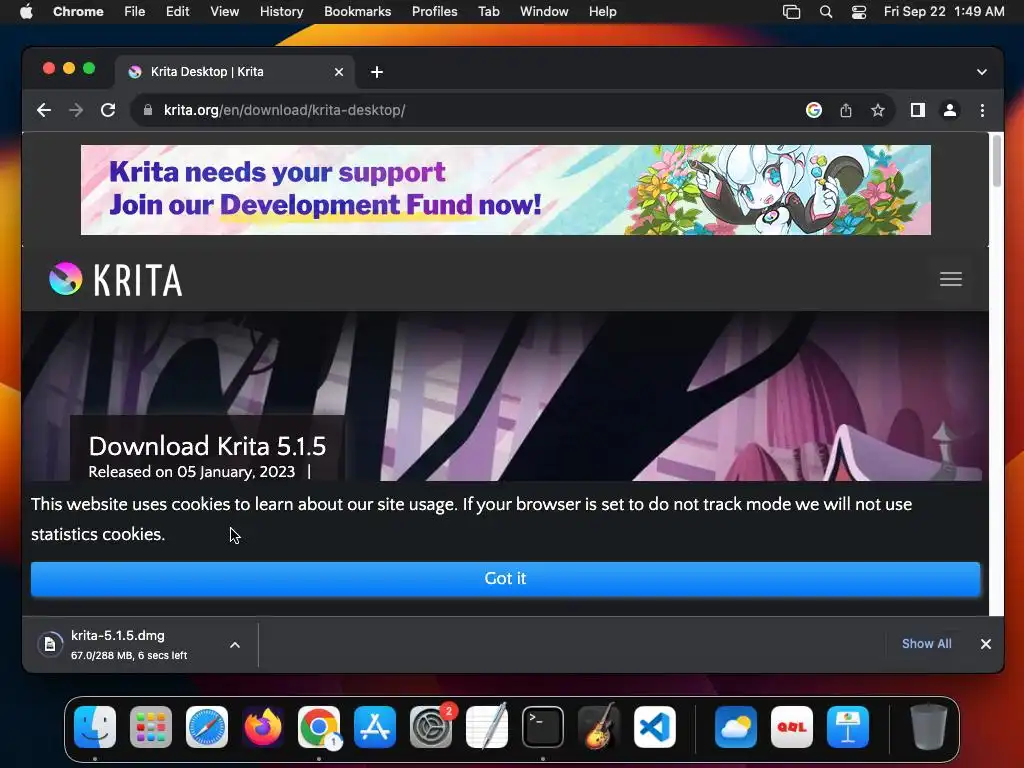Open the Krita hamburger menu
1024x768 pixels.
point(951,279)
